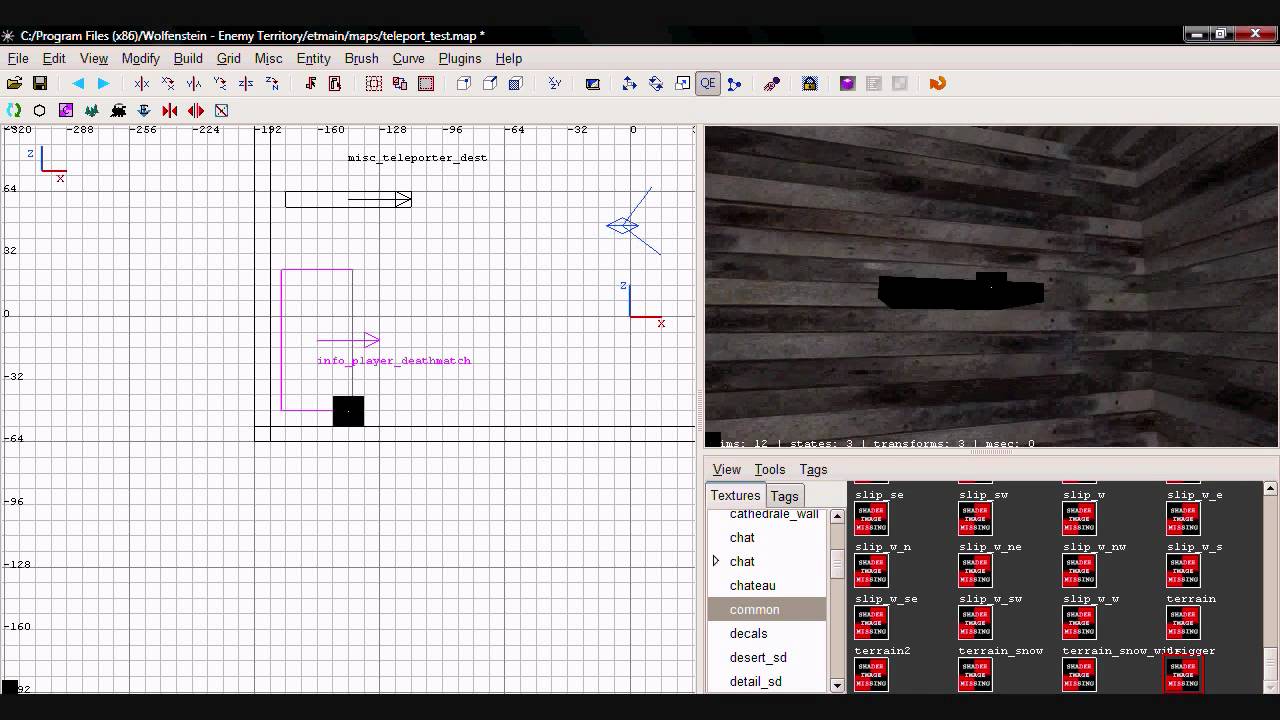This screenshot has height=720, width=1280.
Task: Click the drop entity anchor icon
Action: coord(144,110)
